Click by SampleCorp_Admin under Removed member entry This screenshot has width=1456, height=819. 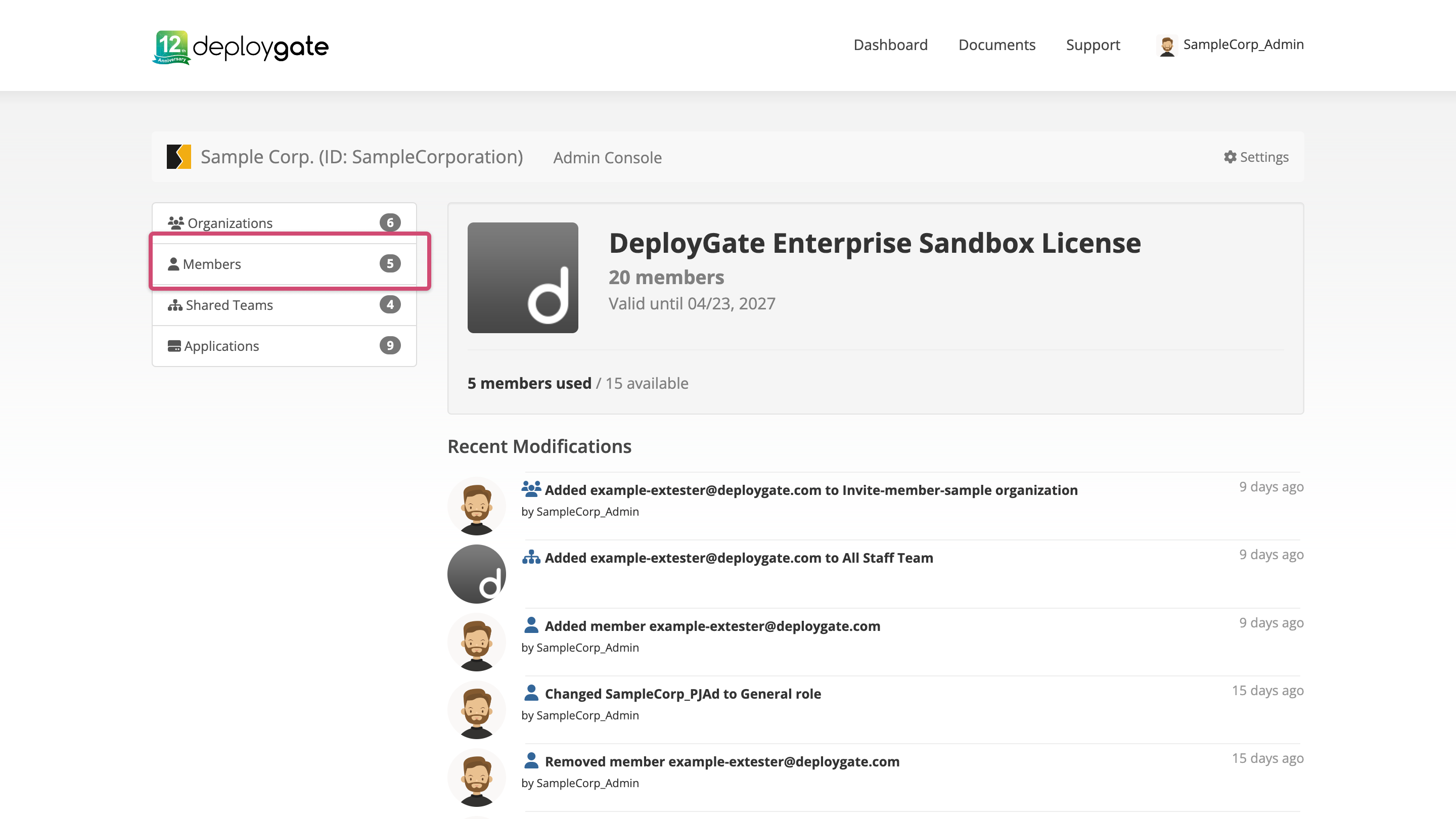(580, 784)
